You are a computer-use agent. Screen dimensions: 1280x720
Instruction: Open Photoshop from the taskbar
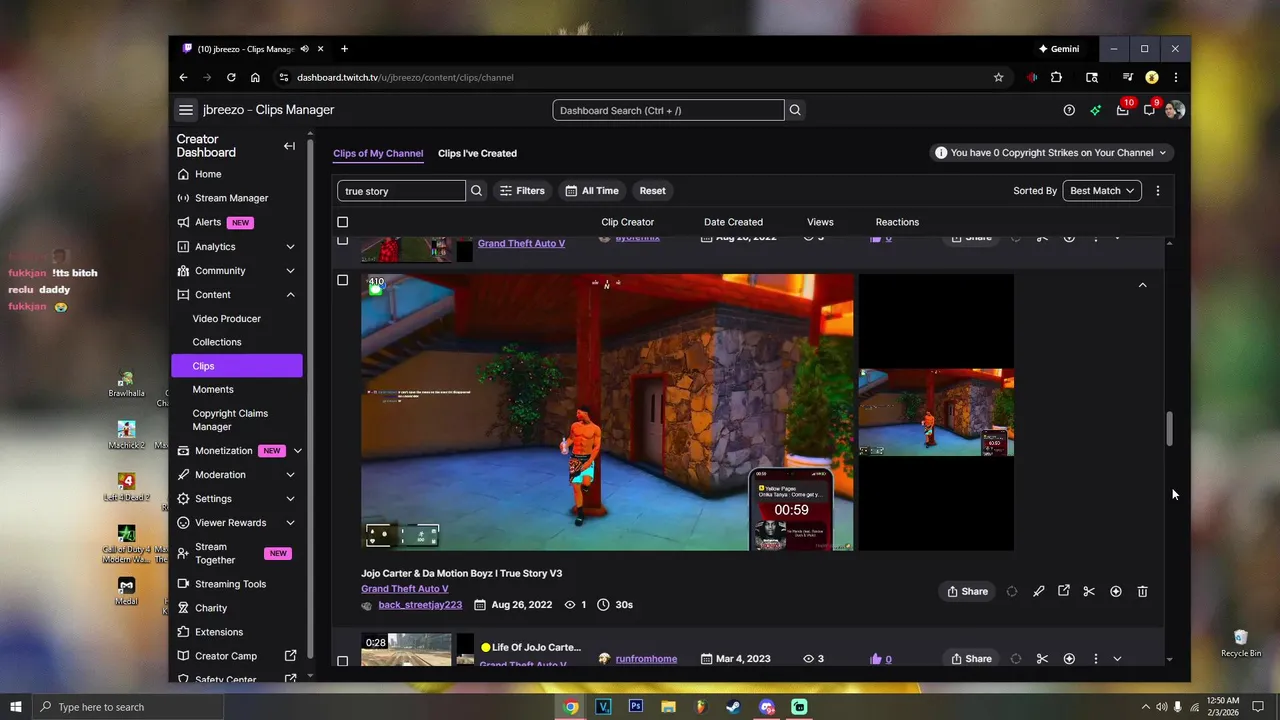636,707
